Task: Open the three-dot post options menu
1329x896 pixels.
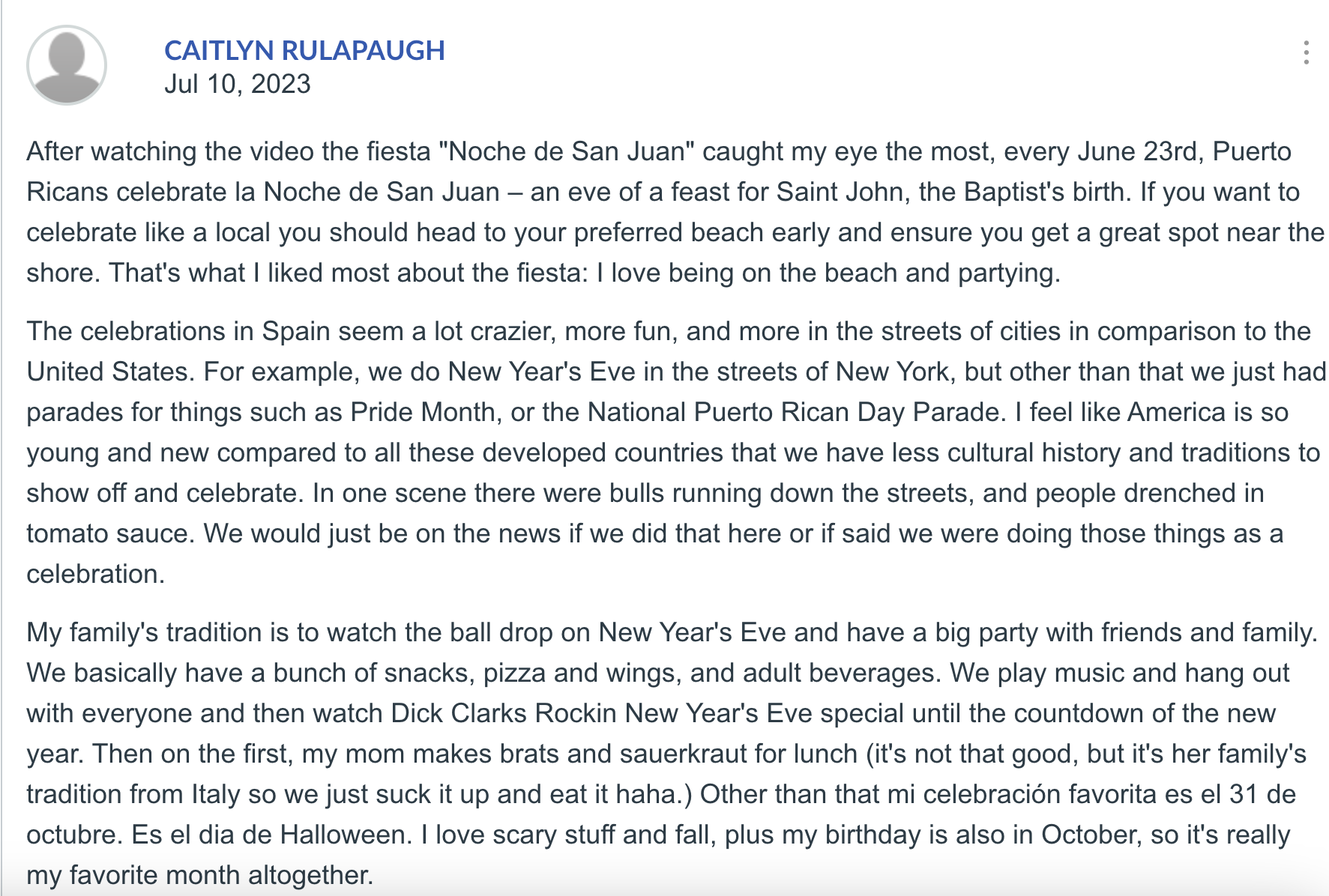Action: pos(1306,52)
